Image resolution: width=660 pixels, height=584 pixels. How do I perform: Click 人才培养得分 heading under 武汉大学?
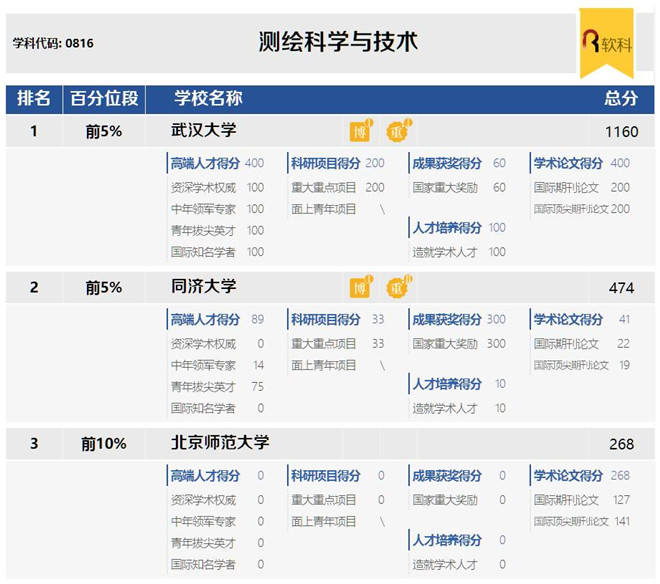447,228
